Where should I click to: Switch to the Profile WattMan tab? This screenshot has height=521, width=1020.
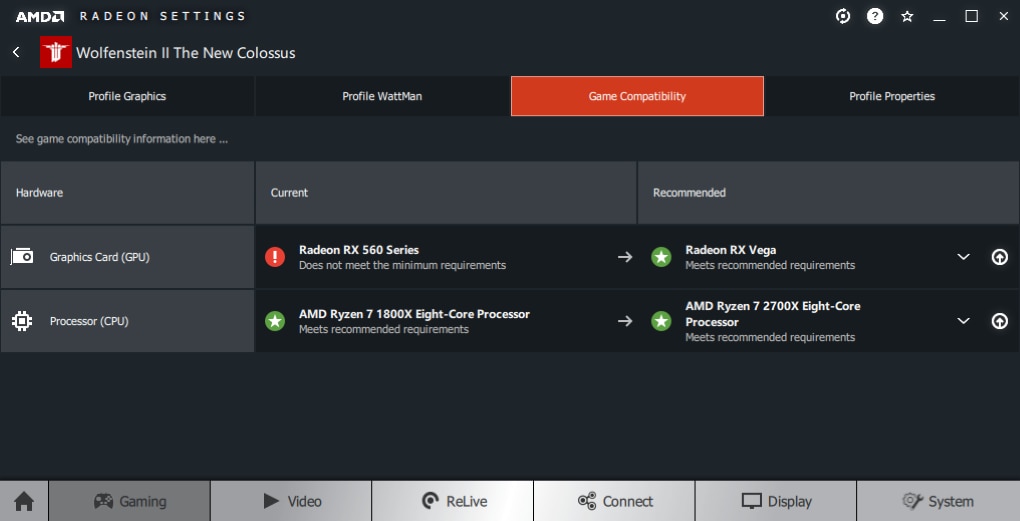coord(382,96)
